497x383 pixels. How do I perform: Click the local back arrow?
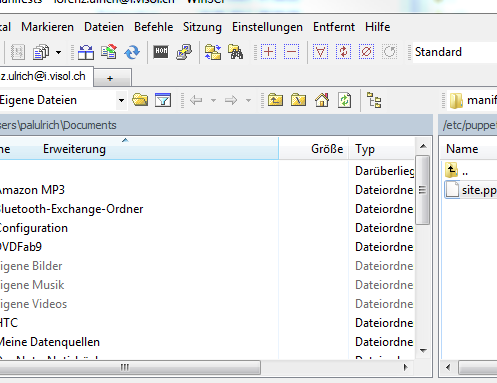click(x=196, y=100)
